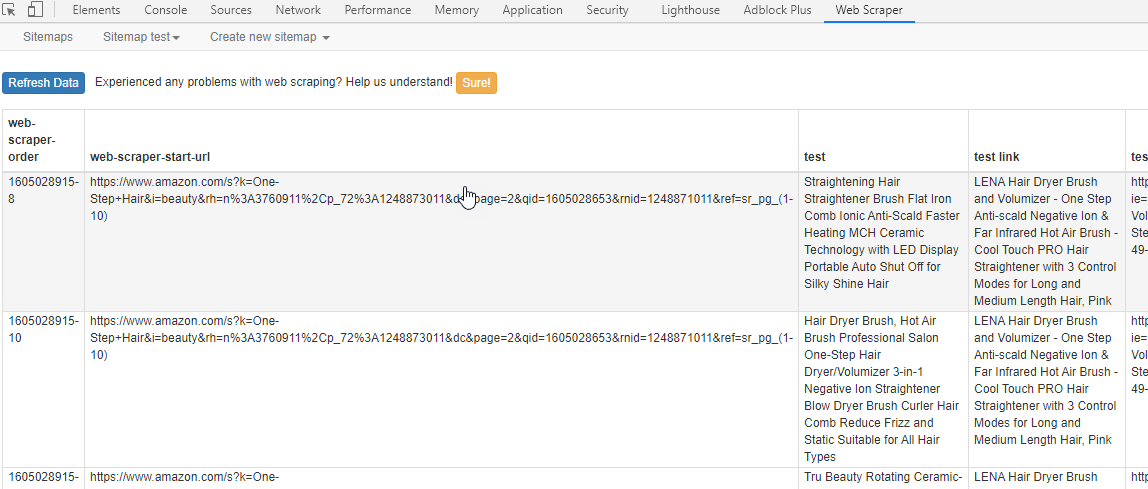Screen dimensions: 1148x489
Task: Expand the Create new sitemap dropdown
Action: click(x=269, y=37)
